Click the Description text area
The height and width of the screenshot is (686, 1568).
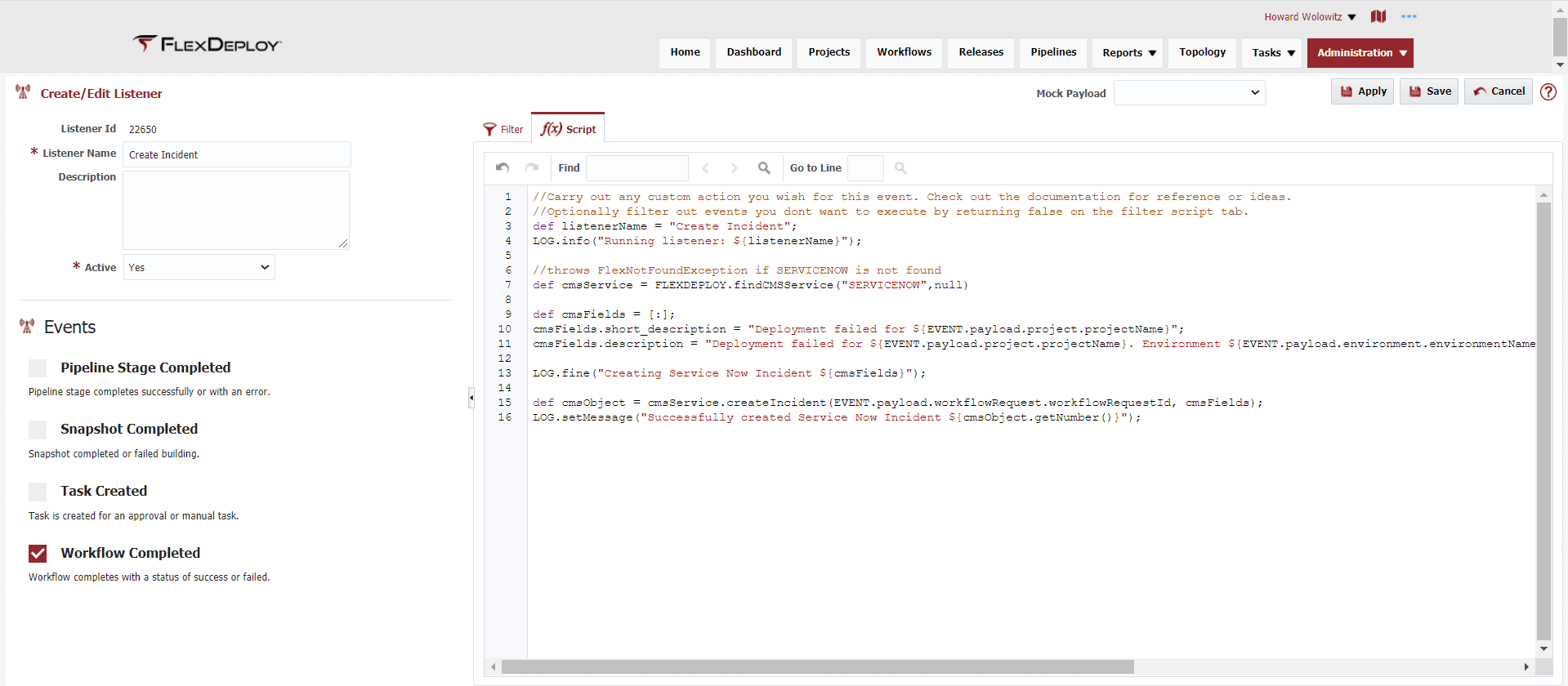(x=236, y=210)
